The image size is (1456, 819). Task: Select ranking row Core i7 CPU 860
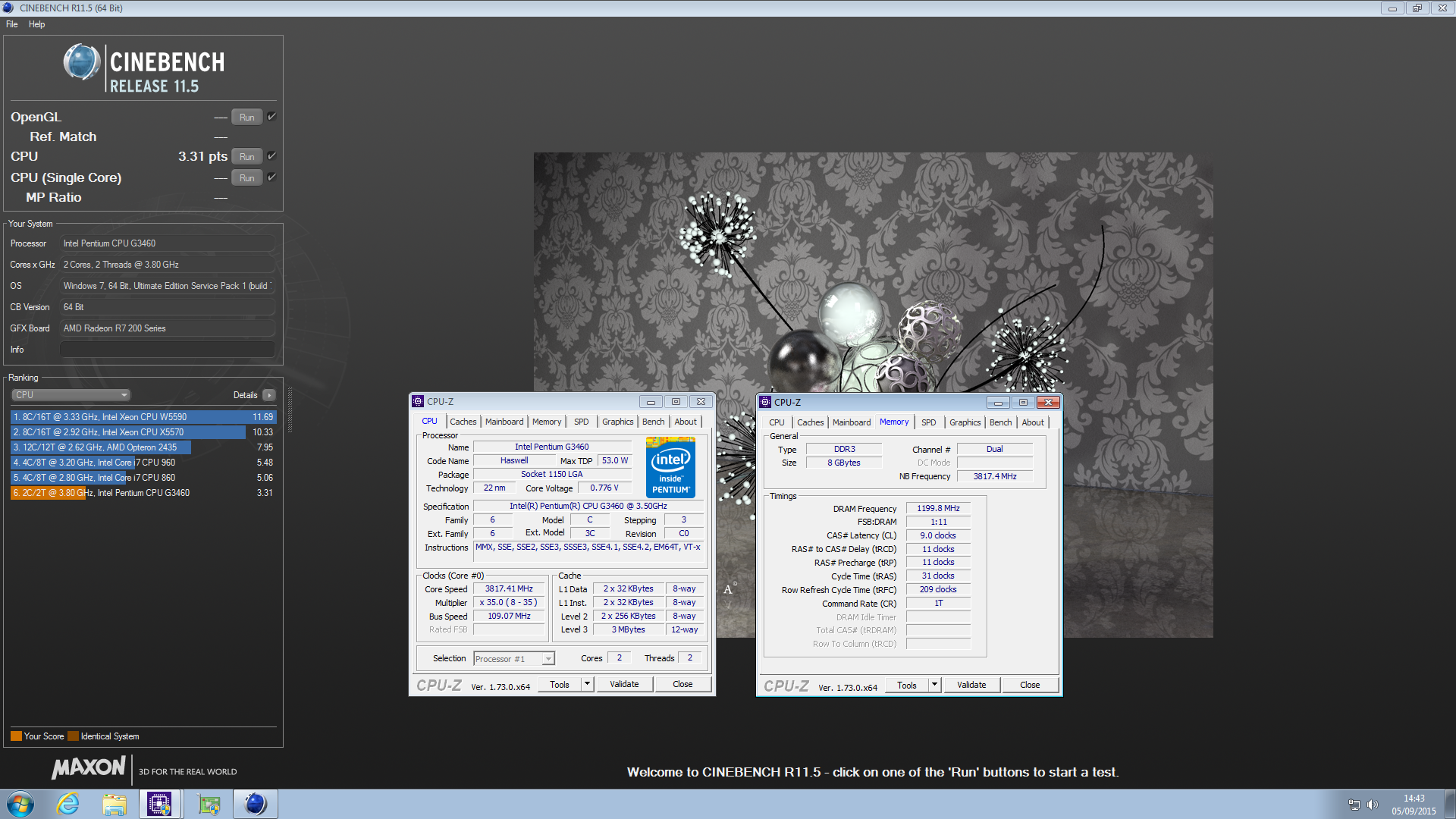(143, 478)
